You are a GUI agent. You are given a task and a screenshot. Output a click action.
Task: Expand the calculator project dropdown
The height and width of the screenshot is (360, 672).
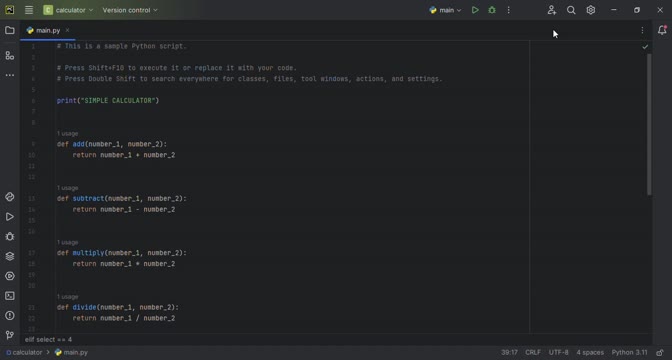pos(68,10)
